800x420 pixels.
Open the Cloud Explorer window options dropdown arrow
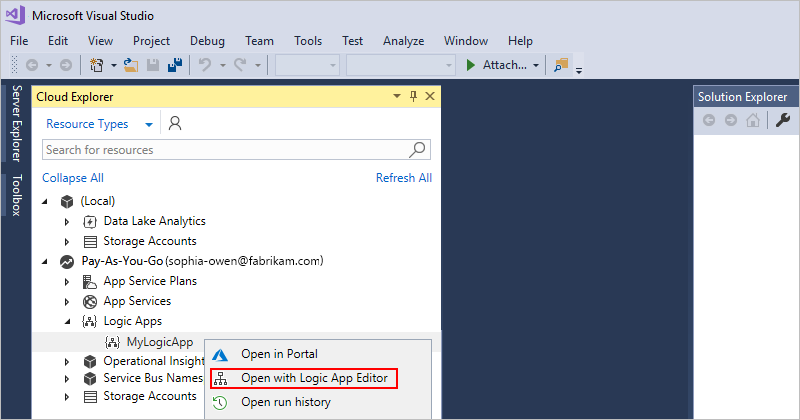[x=396, y=96]
